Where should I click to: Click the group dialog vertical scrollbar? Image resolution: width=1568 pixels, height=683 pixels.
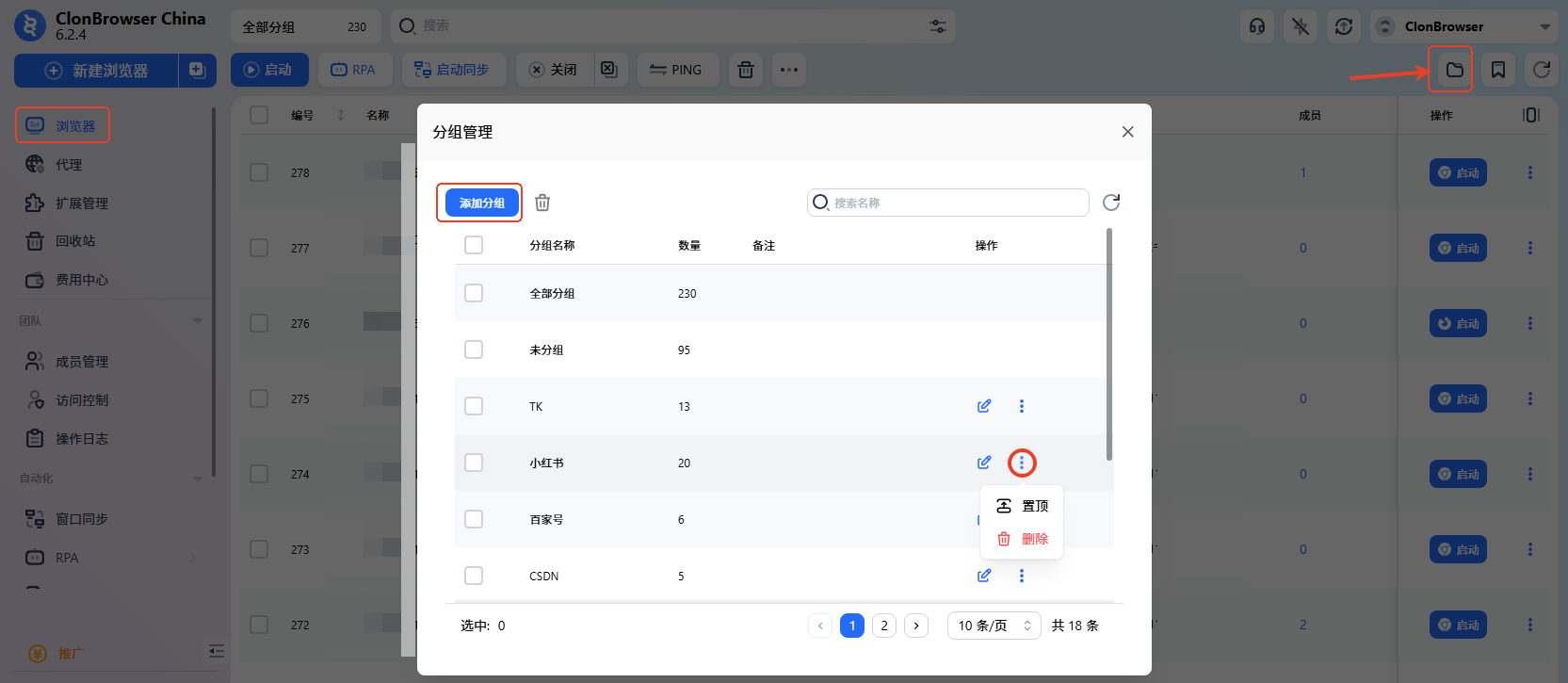coord(1109,344)
